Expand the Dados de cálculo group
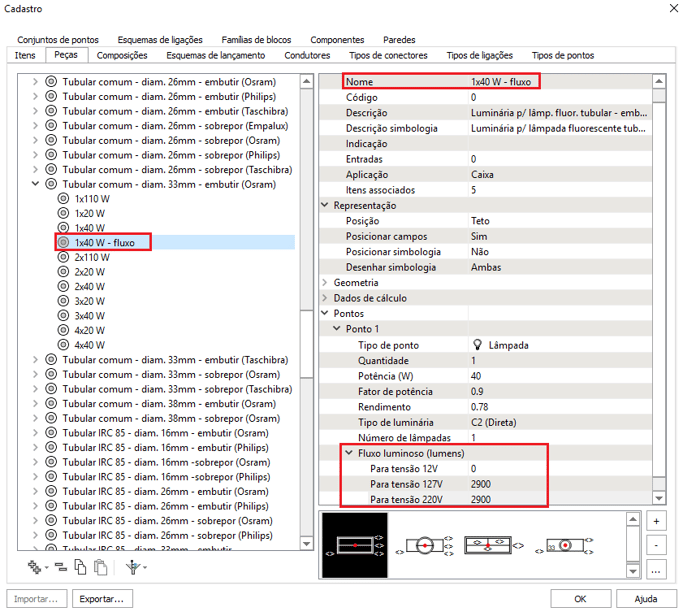Viewport: 683px width, 616px height. tap(325, 298)
